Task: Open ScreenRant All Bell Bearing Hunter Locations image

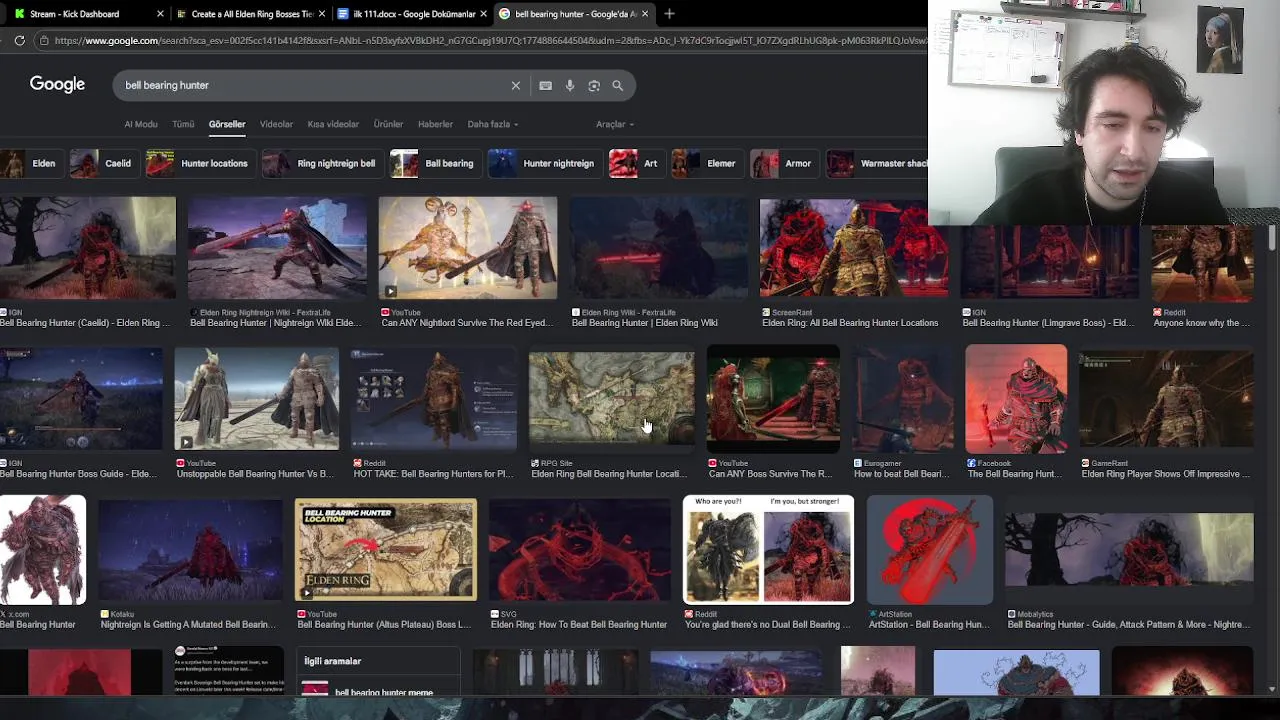Action: (x=854, y=248)
